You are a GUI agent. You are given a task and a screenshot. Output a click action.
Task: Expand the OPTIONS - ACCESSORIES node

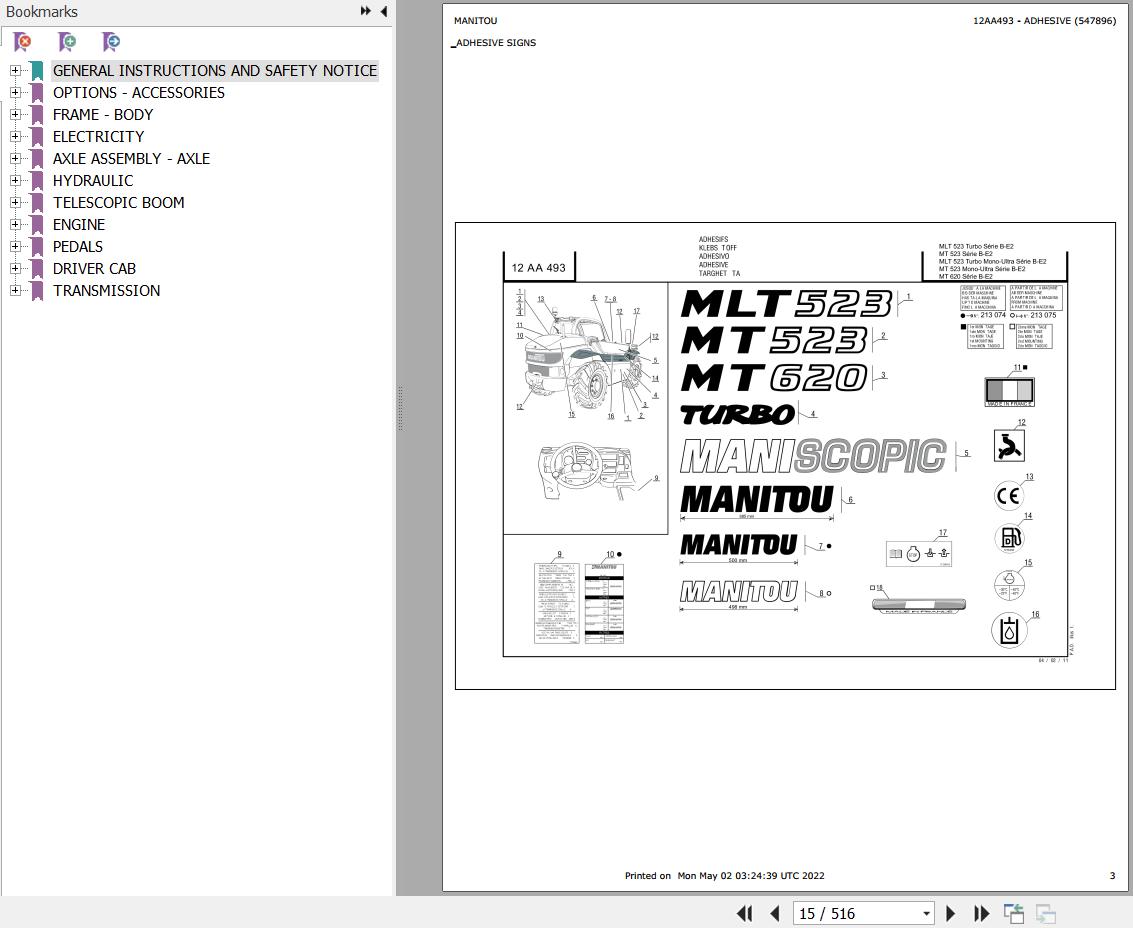point(15,93)
